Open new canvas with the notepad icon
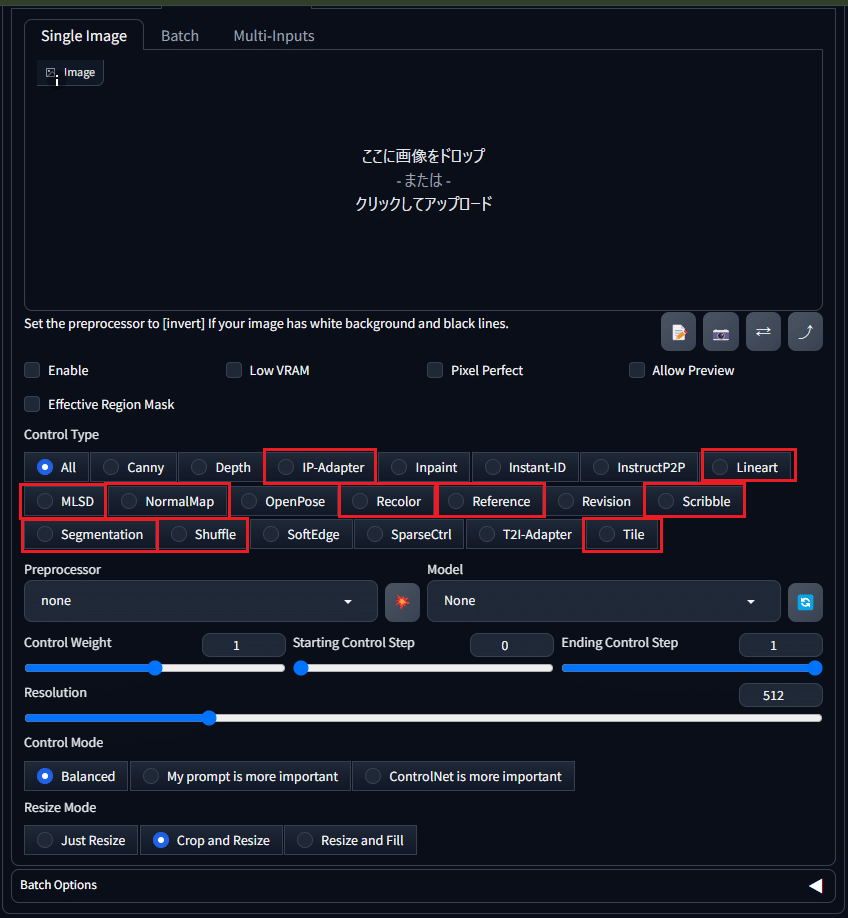Viewport: 848px width, 918px height. point(678,332)
